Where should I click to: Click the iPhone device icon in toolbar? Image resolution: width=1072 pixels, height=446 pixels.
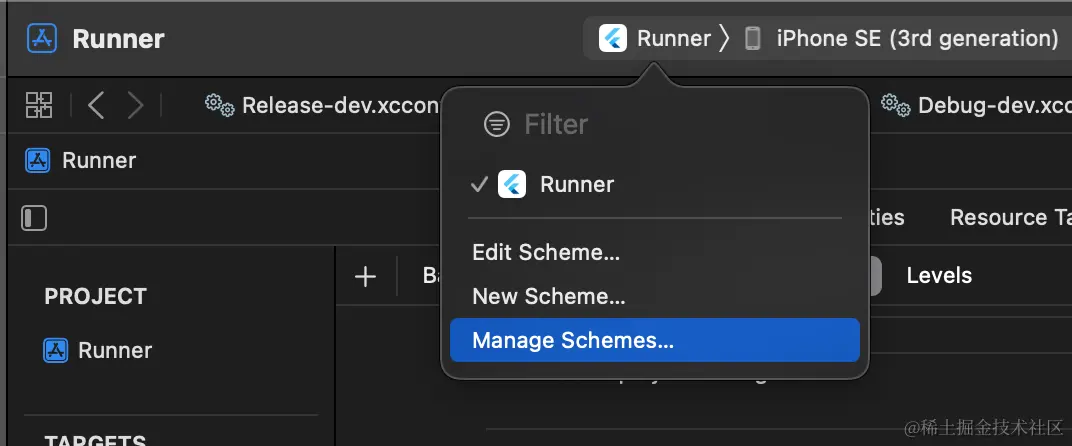753,39
